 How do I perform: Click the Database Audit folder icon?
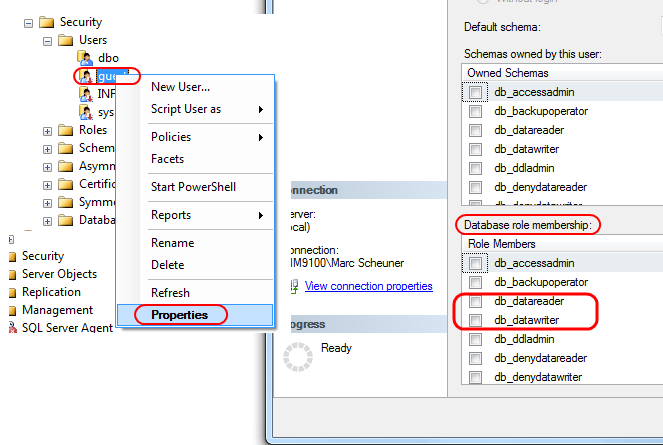pyautogui.click(x=66, y=220)
